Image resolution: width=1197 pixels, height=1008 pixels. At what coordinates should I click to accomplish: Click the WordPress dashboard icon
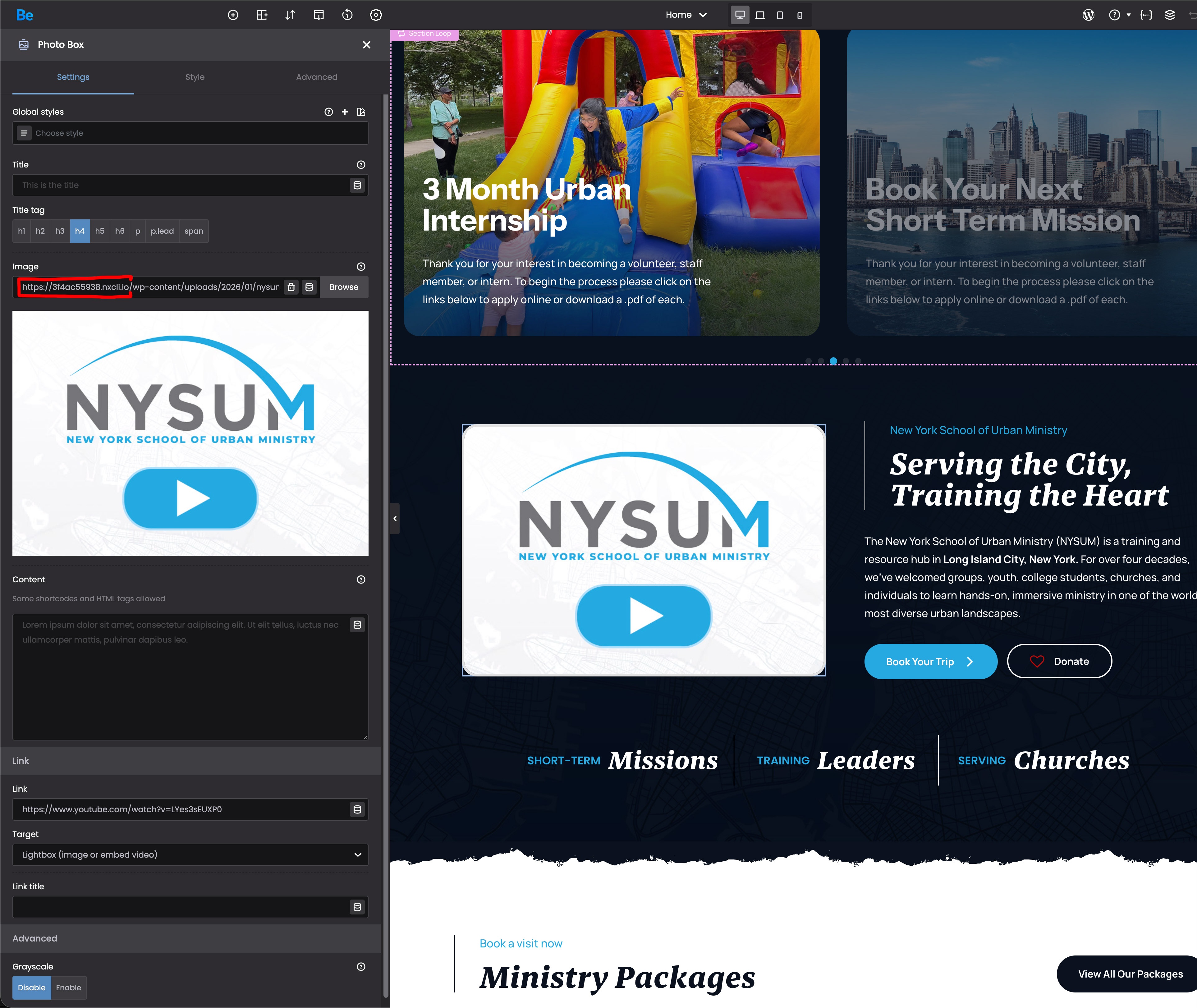tap(1089, 15)
